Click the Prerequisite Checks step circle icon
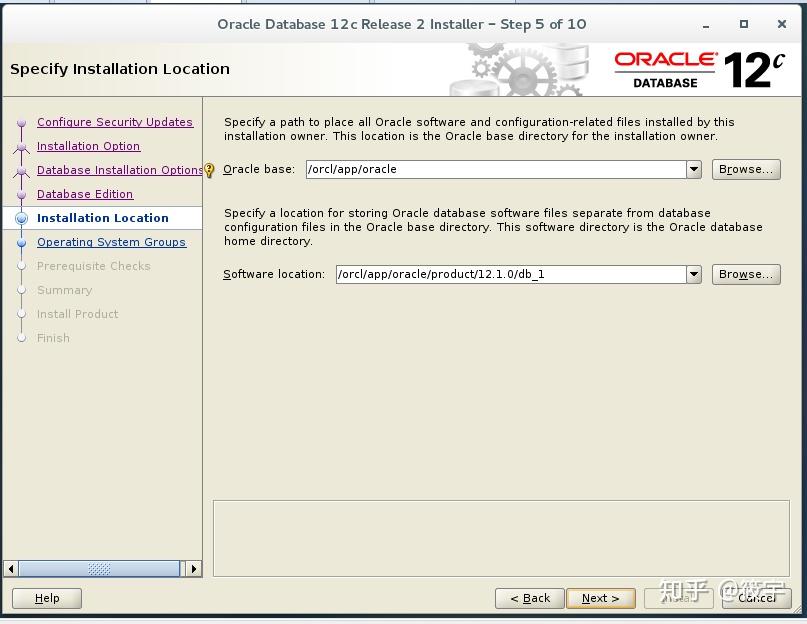807x624 pixels. (x=22, y=266)
